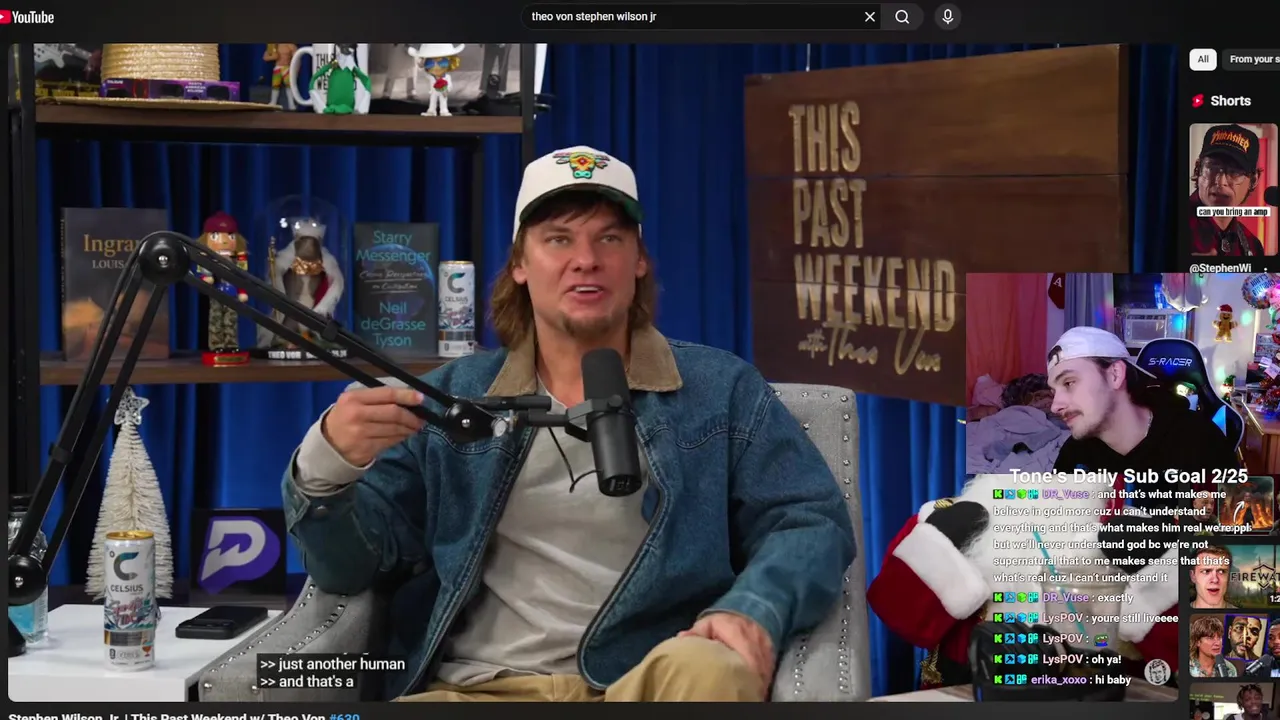Click the magnifying glass search button
Screen dimensions: 1280x720
[x=902, y=17]
